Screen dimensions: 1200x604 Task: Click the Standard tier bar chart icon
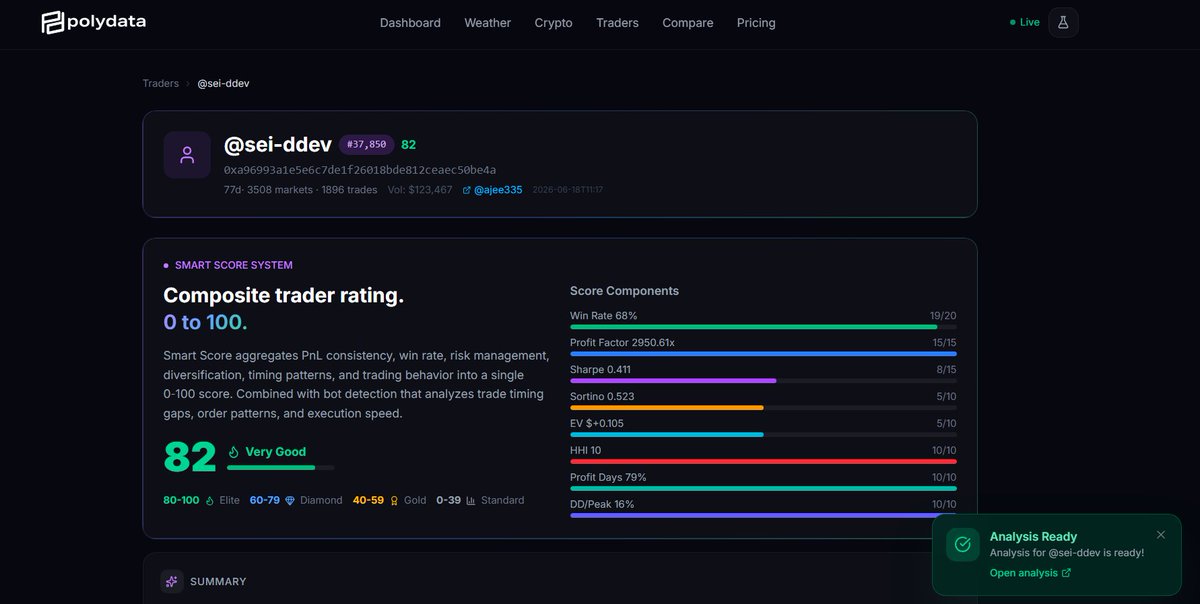point(471,500)
